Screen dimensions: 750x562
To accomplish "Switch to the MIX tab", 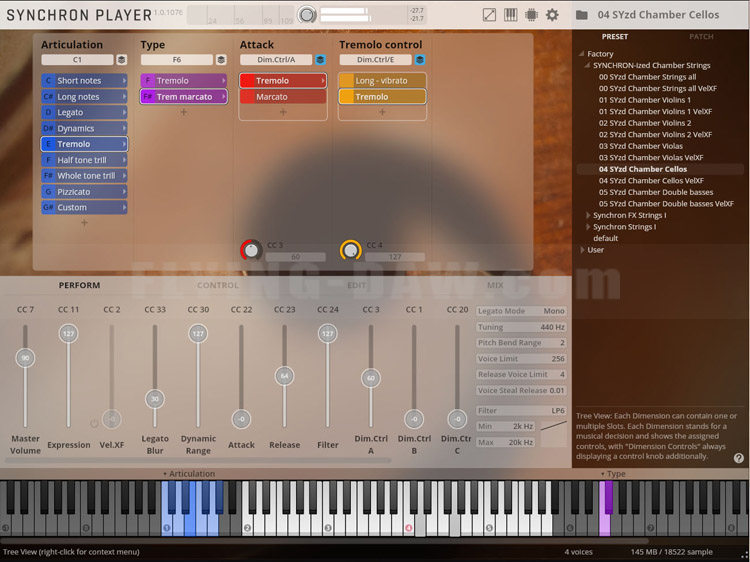I will pos(495,285).
